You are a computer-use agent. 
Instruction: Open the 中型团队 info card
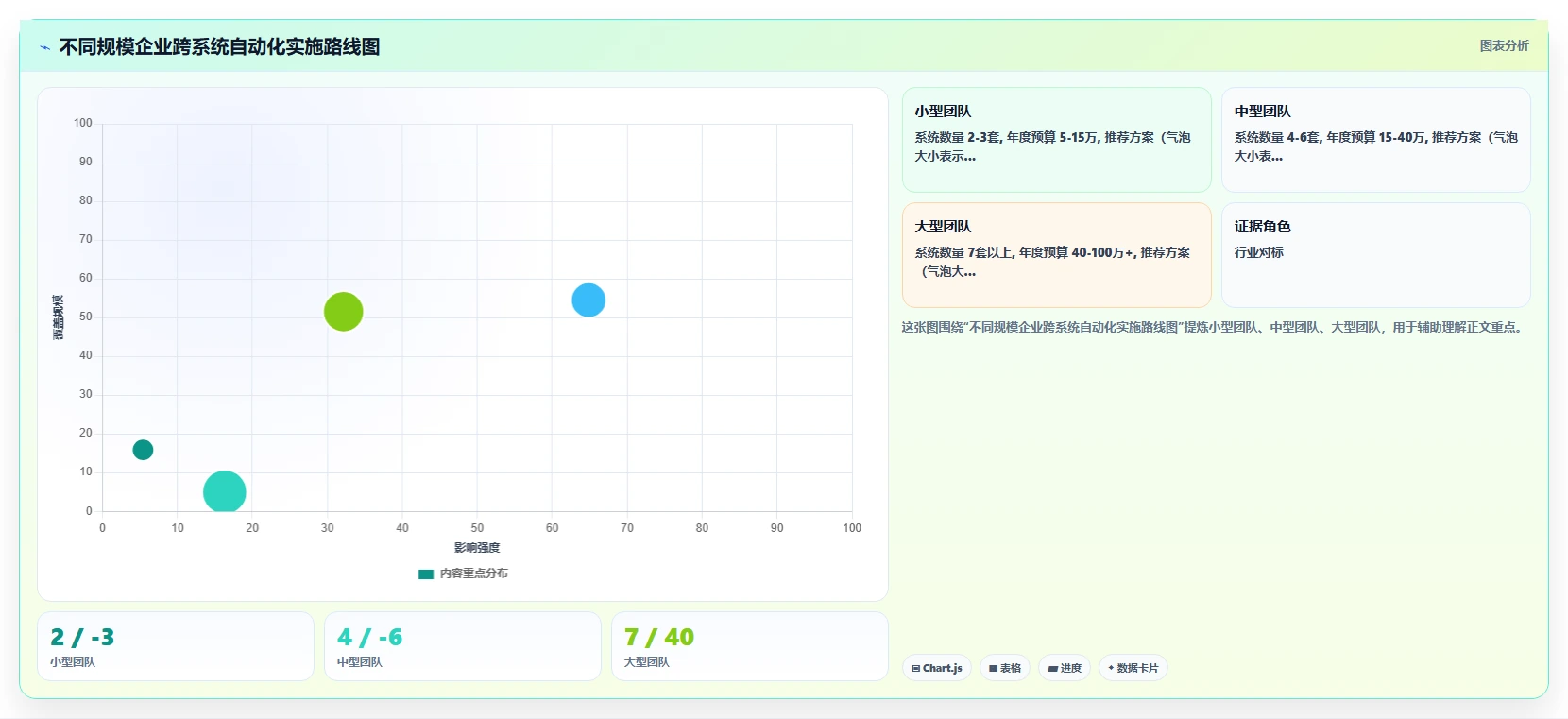[1376, 140]
